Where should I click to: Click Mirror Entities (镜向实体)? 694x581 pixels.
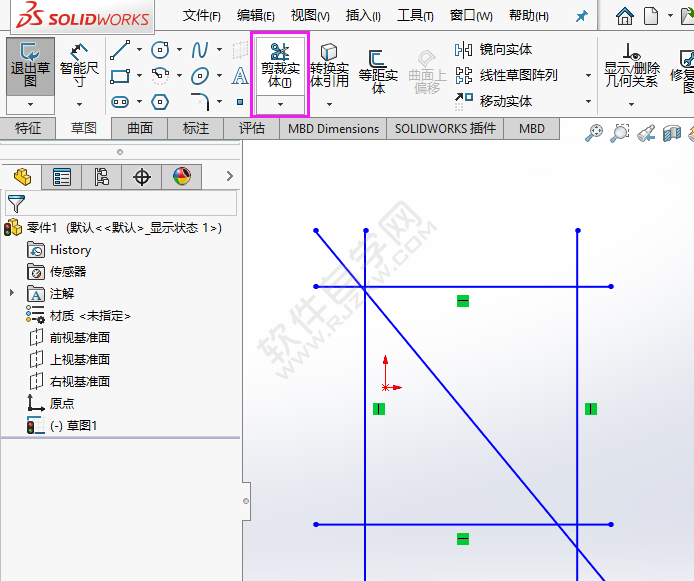[494, 50]
